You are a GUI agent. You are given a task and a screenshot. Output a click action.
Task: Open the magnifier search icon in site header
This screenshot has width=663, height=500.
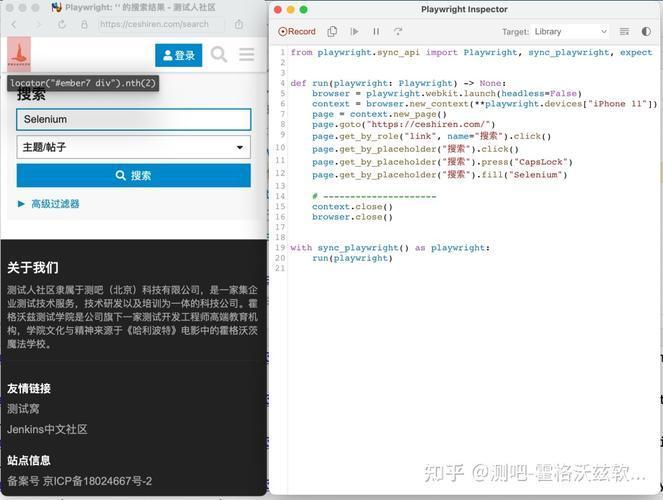219,55
